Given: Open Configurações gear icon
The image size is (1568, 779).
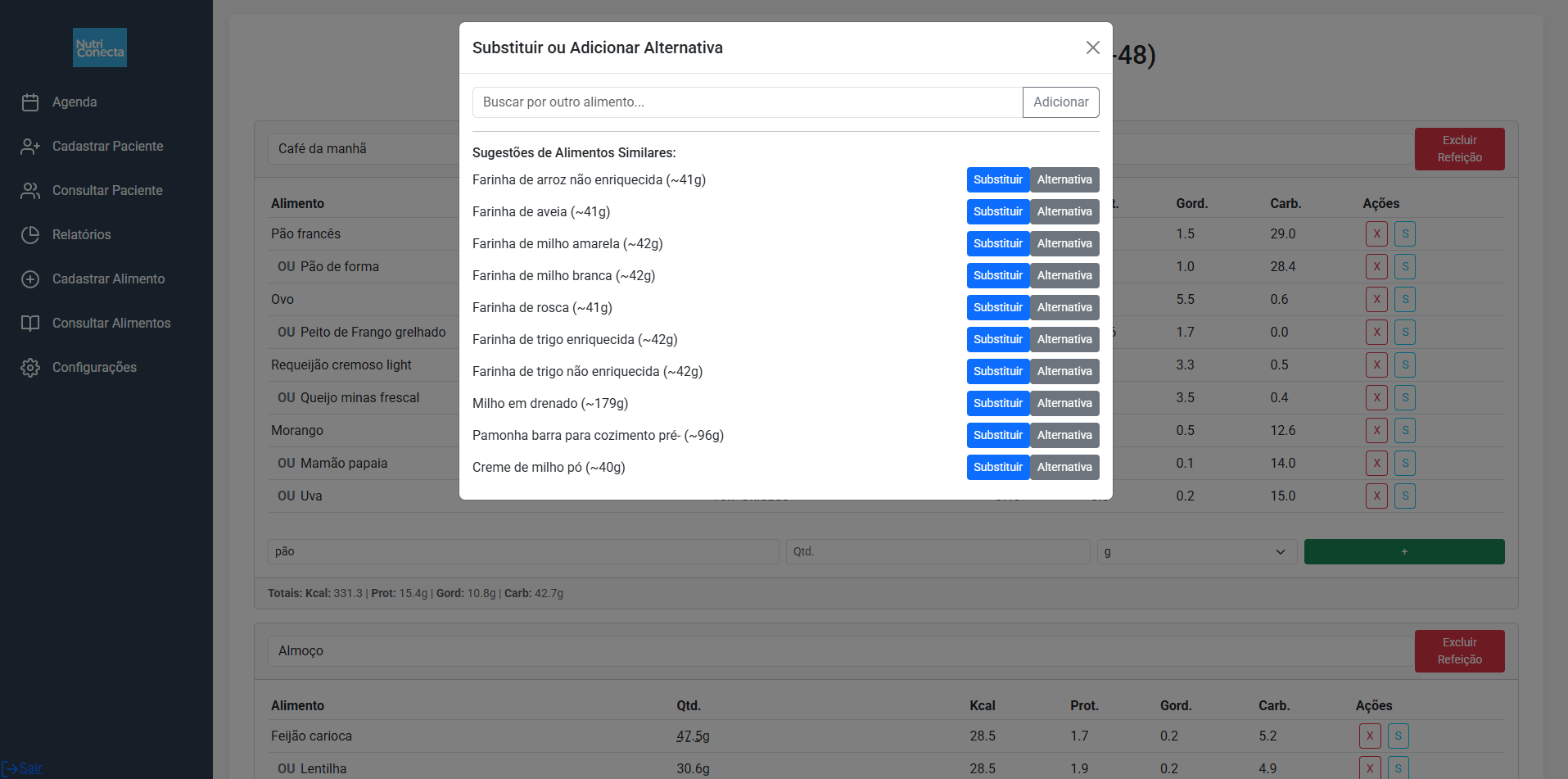Looking at the screenshot, I should 30,368.
